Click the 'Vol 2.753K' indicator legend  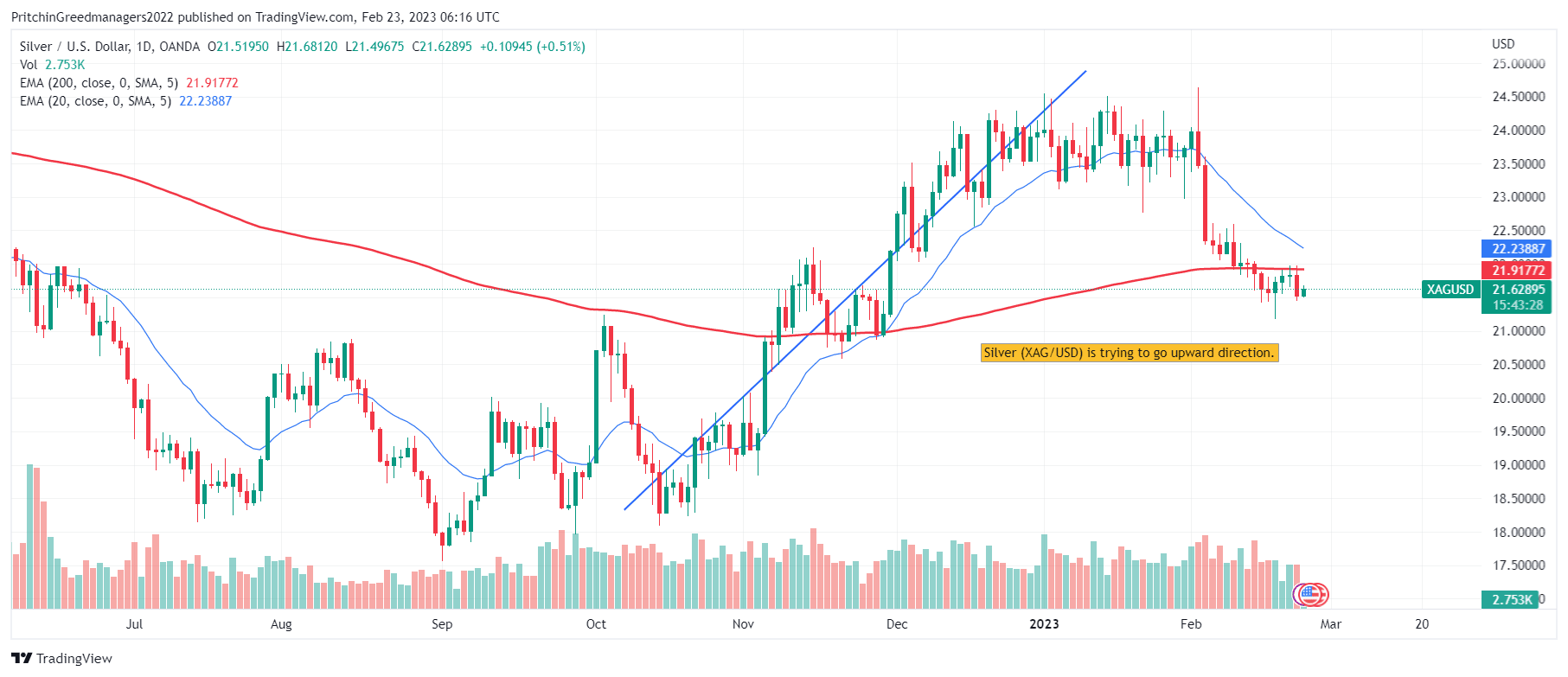[x=53, y=65]
